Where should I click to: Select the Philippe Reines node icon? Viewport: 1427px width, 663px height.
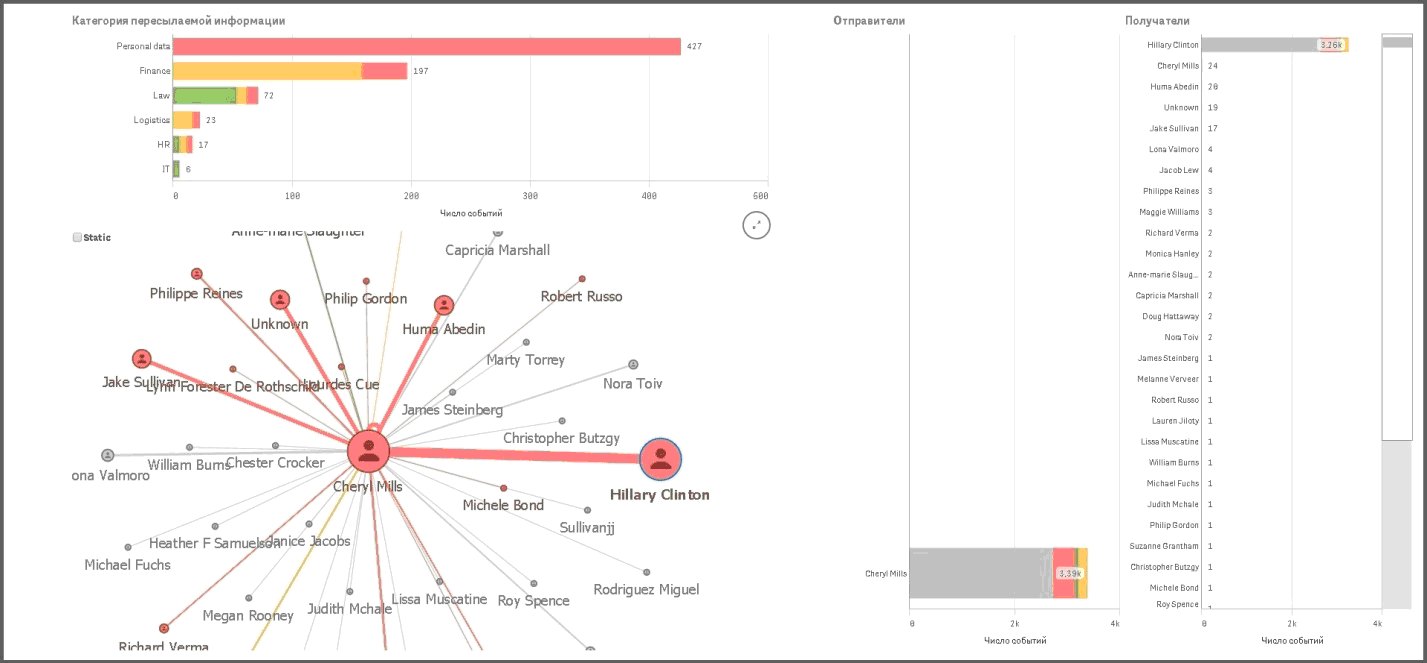click(x=197, y=274)
